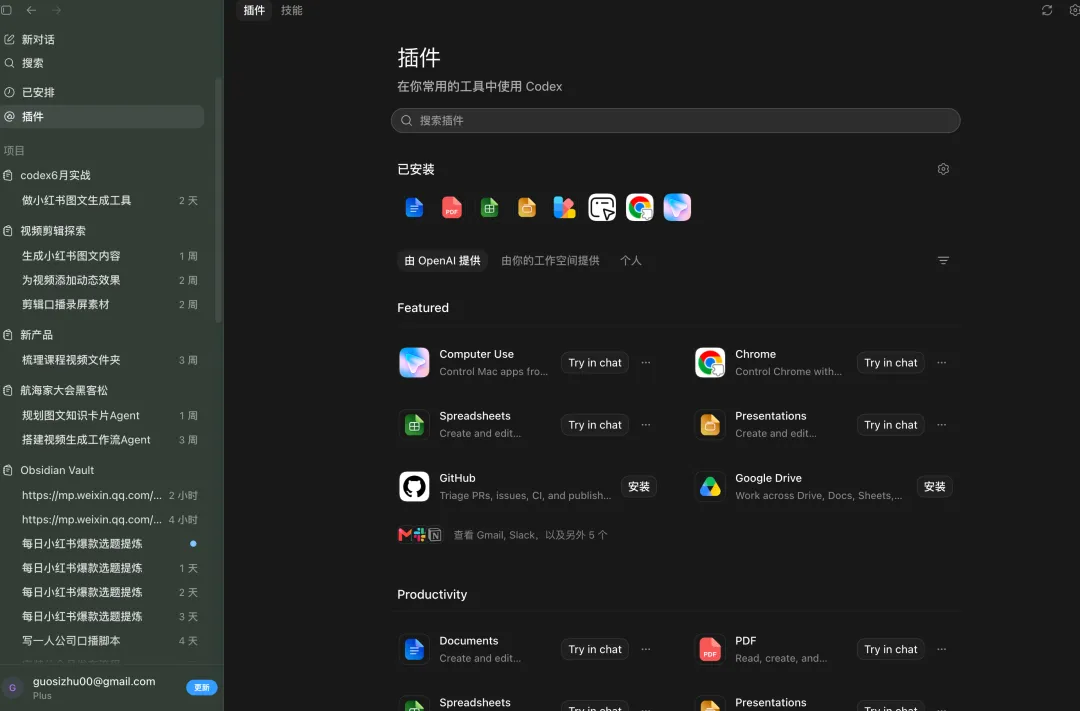Switch to the 插件 top tab
The height and width of the screenshot is (711, 1080).
point(254,10)
